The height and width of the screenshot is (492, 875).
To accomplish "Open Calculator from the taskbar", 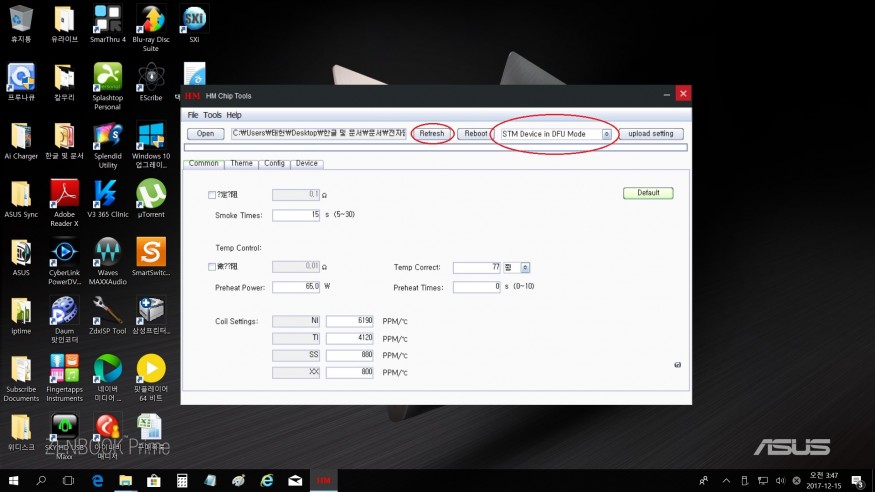I will click(x=182, y=480).
